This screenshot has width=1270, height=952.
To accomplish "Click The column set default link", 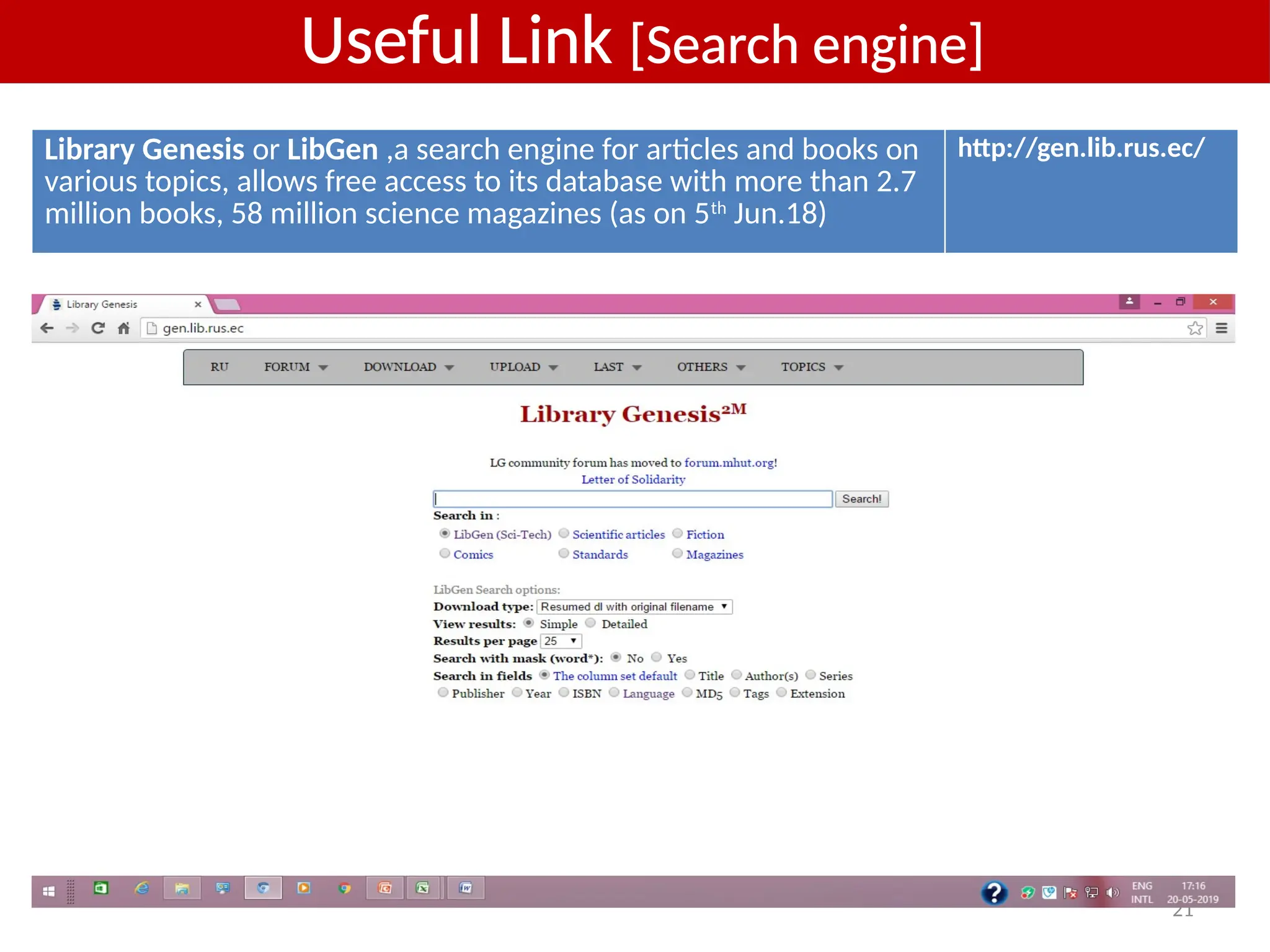I will click(615, 676).
